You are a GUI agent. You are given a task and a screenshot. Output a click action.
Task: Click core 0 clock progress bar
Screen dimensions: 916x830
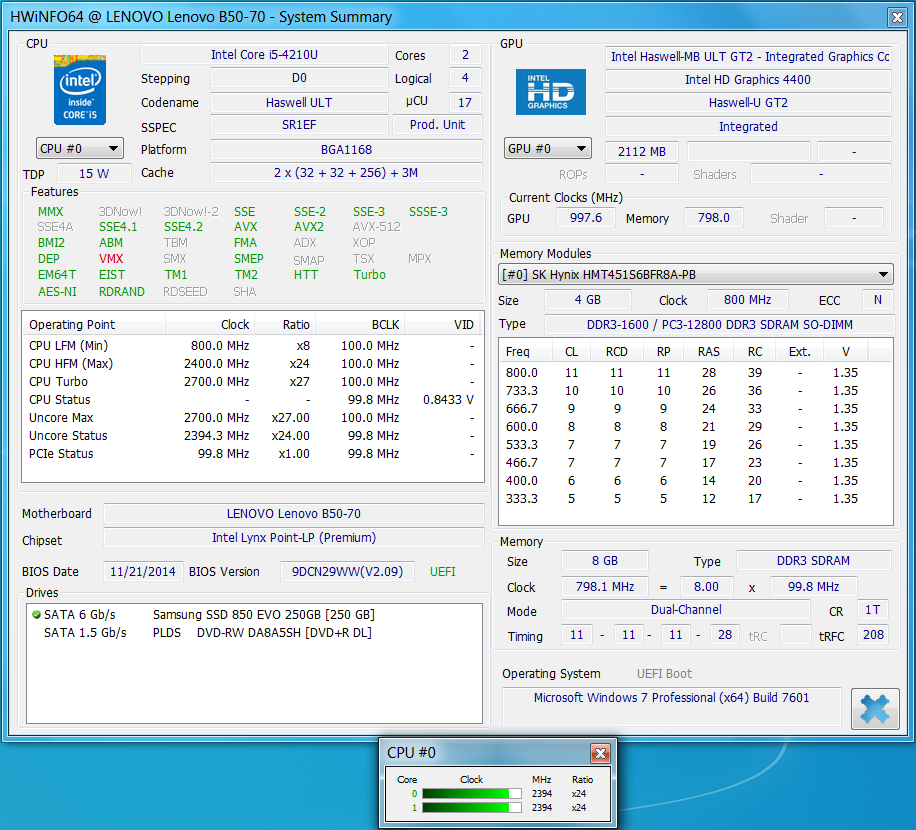[471, 794]
